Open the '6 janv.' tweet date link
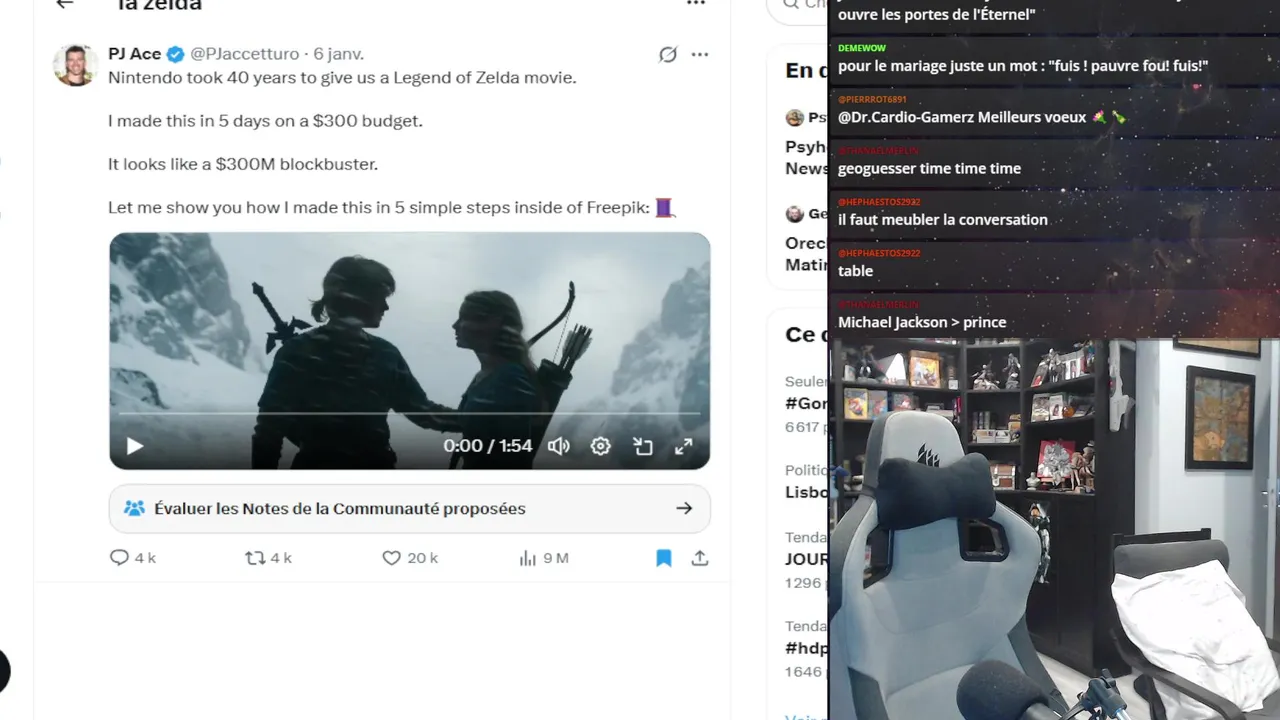 (338, 54)
